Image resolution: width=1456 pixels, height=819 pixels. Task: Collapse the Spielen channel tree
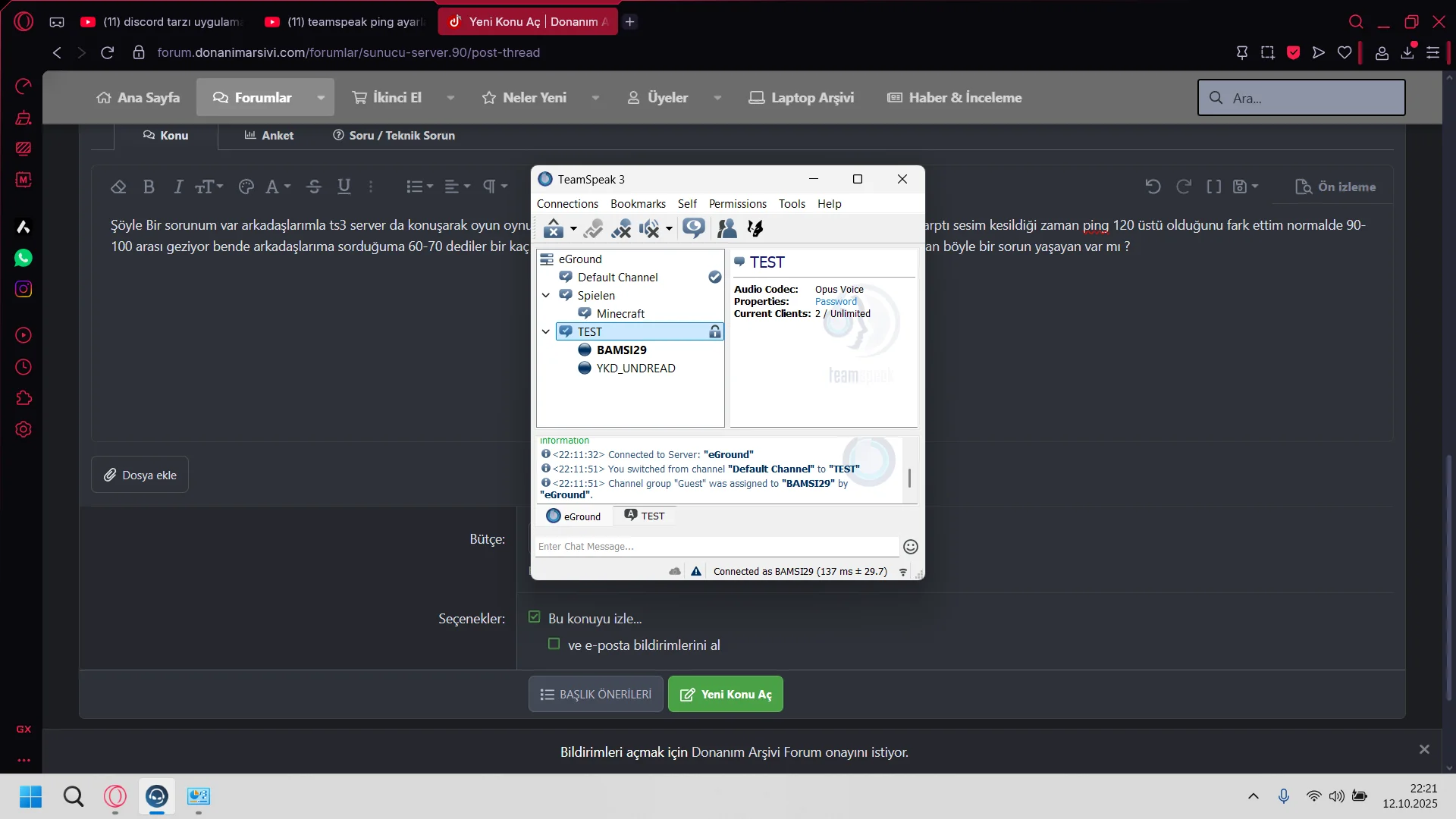[546, 296]
